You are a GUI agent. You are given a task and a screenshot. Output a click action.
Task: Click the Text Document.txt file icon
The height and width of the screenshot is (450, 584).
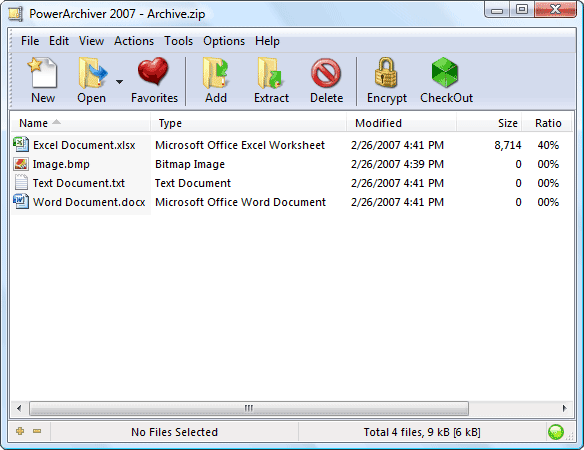click(21, 183)
